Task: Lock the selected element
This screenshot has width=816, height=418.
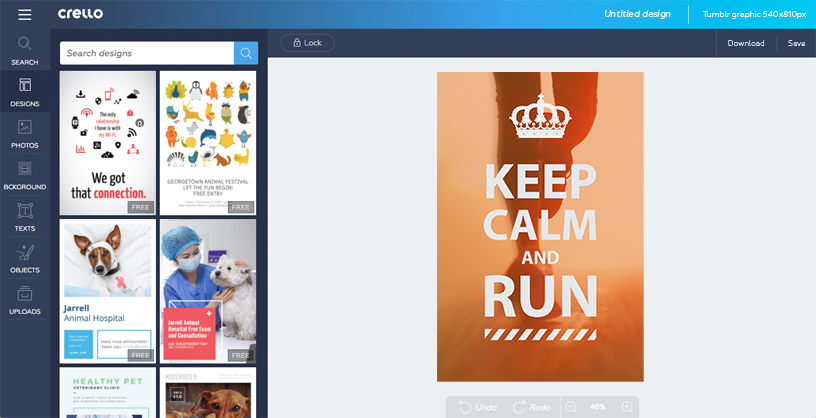Action: tap(308, 43)
